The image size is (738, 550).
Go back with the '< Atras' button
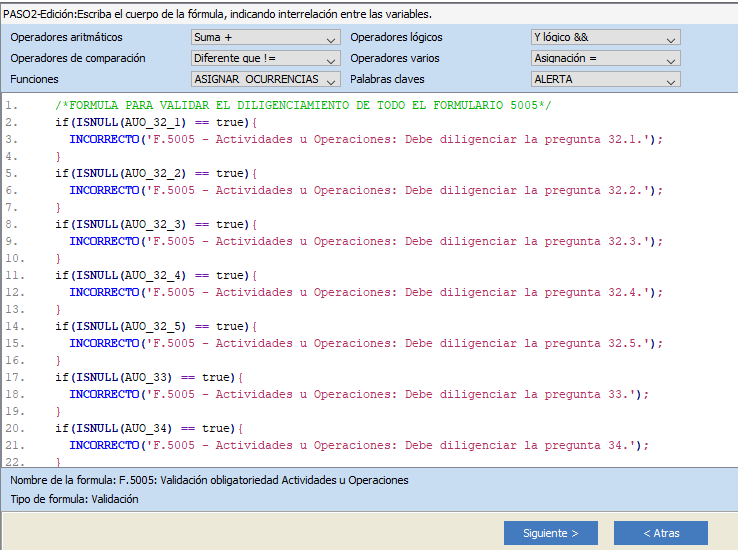660,533
